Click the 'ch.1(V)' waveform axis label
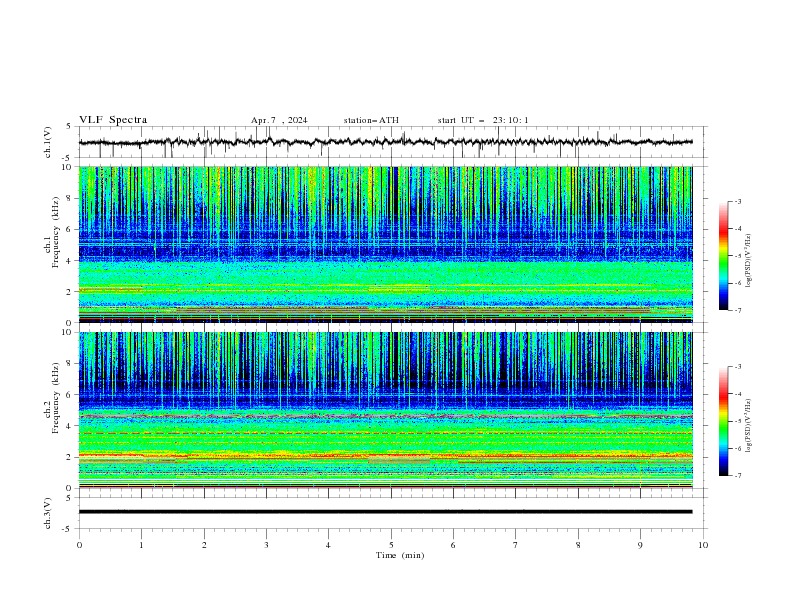The height and width of the screenshot is (612, 792). (48, 142)
